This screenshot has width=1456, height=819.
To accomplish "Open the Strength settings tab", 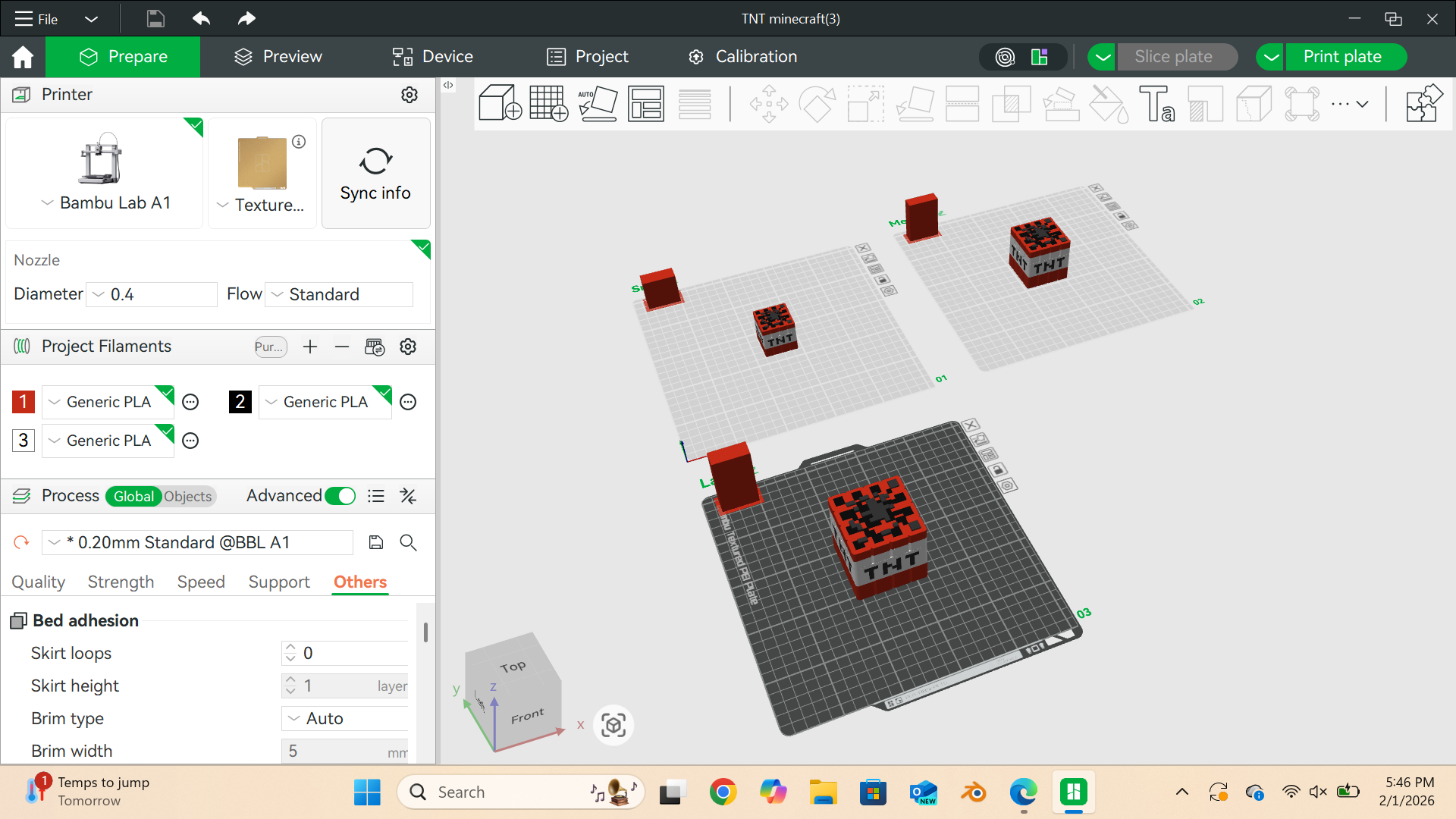I will (121, 582).
